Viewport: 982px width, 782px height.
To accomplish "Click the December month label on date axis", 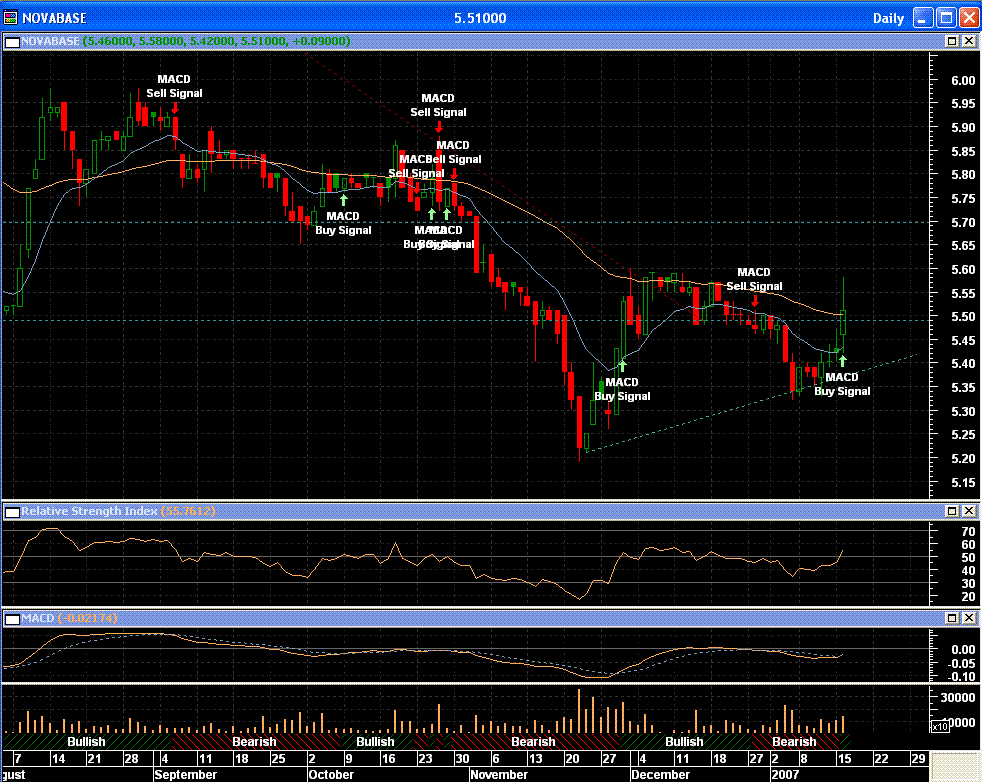I will point(660,774).
